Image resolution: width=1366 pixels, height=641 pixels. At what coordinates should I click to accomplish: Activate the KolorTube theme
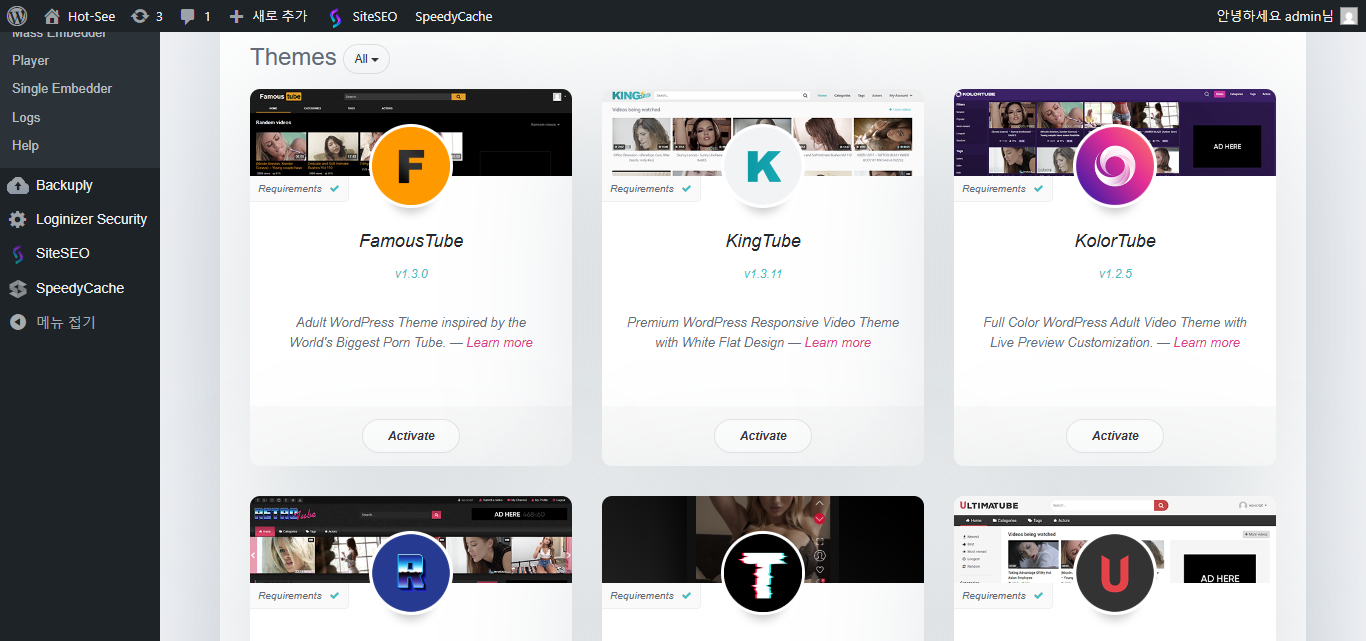[1115, 436]
